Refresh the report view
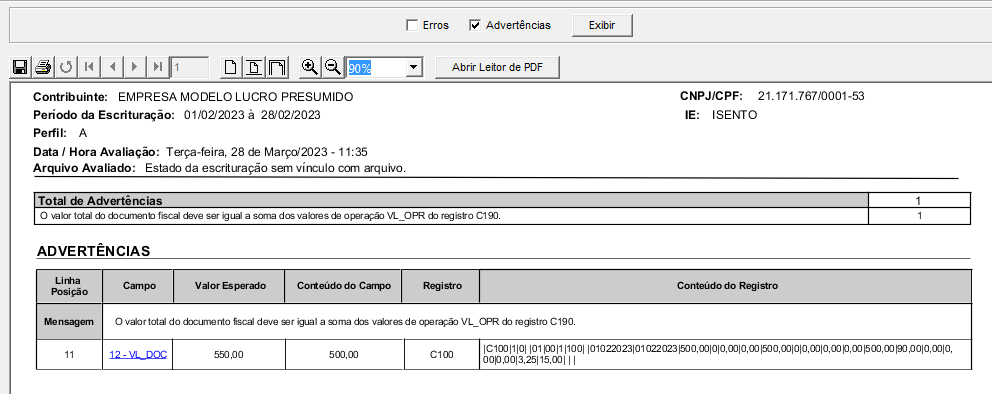Viewport: 992px width, 394px height. 66,66
